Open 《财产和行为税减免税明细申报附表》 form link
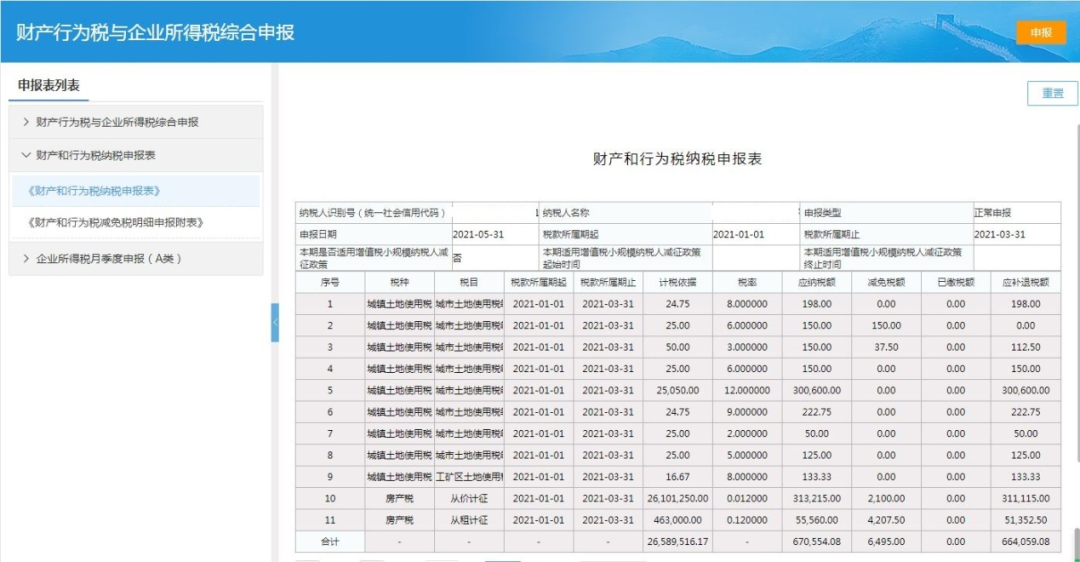 (136, 222)
